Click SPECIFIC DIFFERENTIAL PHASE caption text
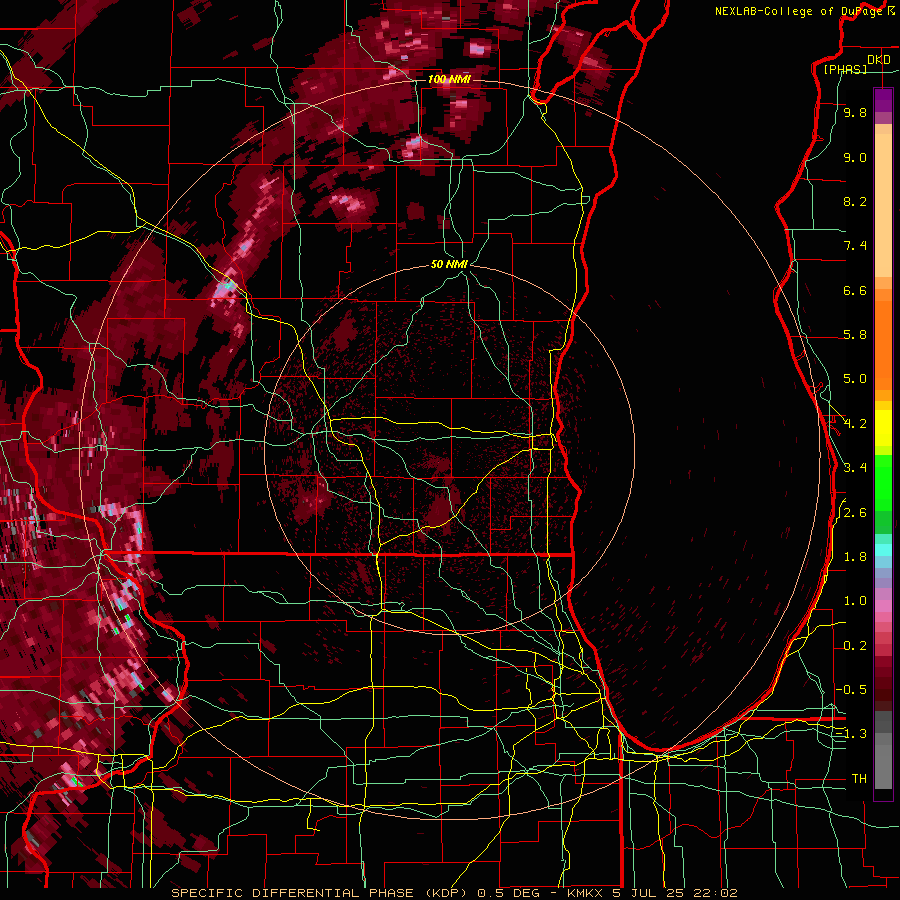900x900 pixels. point(292,893)
